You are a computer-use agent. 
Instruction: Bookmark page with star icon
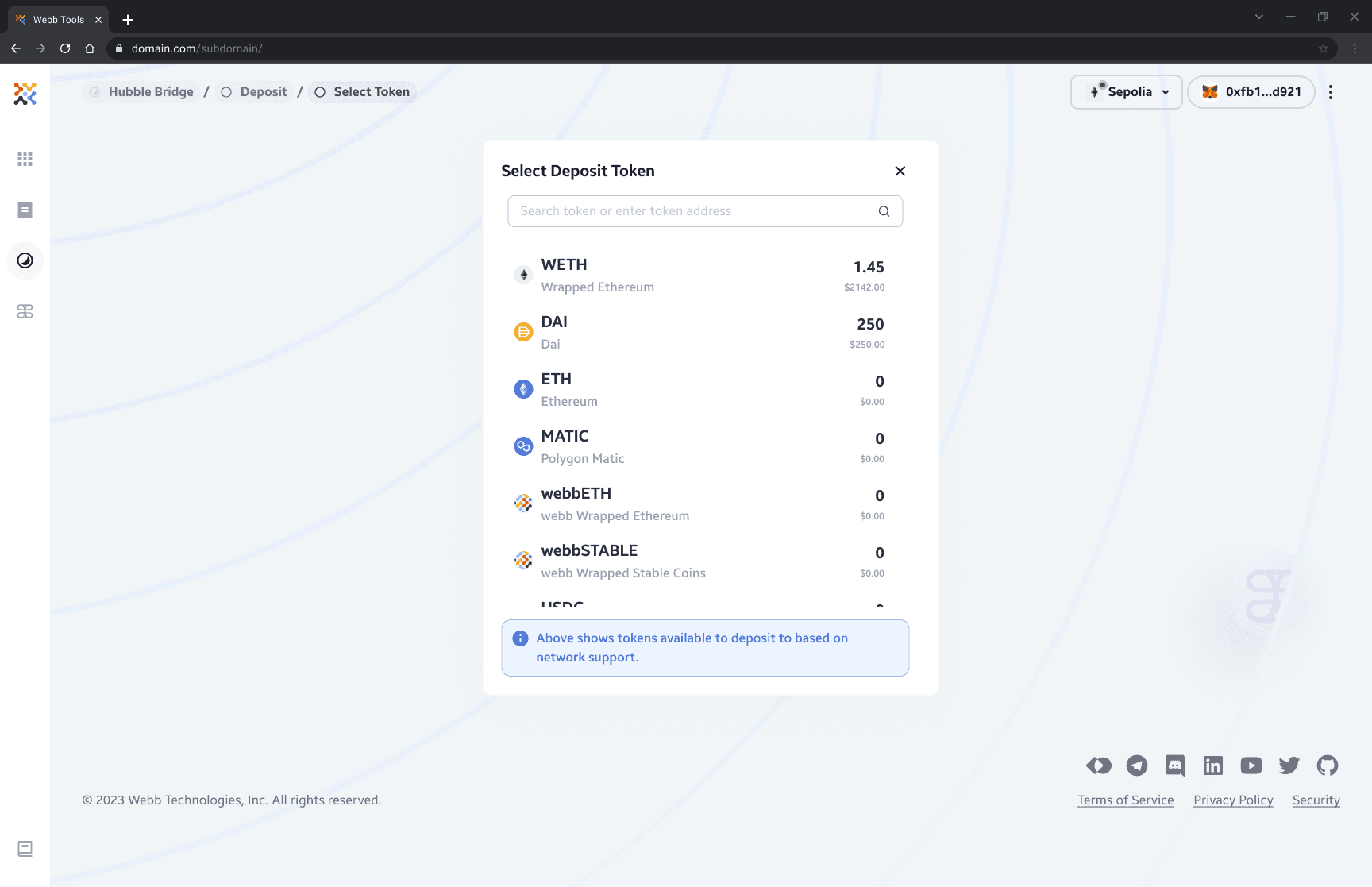tap(1324, 48)
